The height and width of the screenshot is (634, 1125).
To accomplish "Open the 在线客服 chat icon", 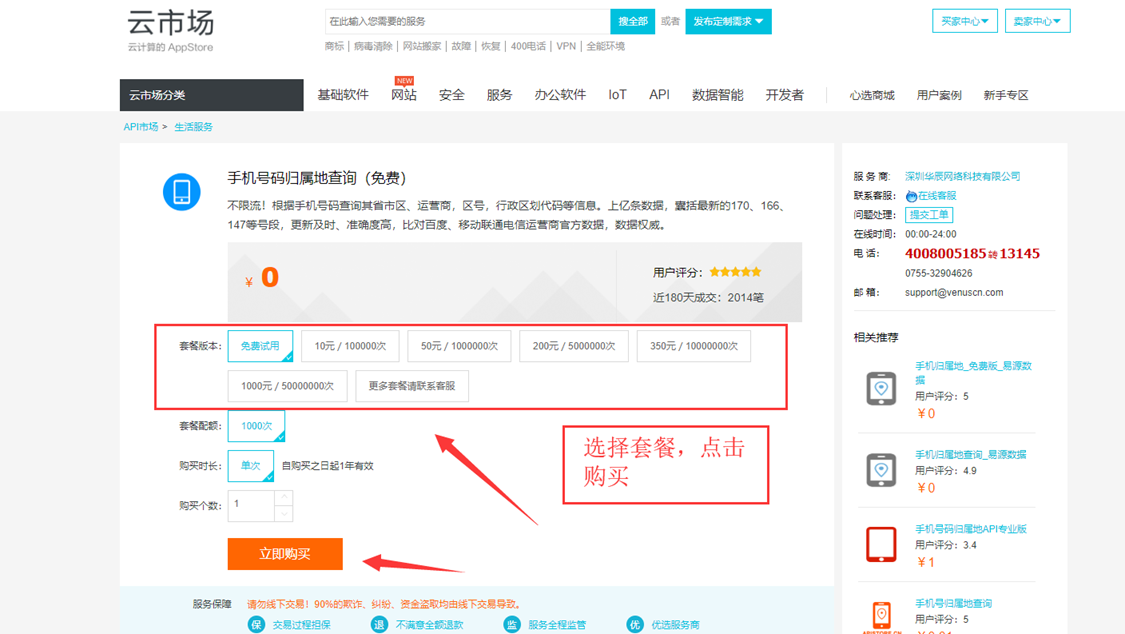I will (x=911, y=196).
